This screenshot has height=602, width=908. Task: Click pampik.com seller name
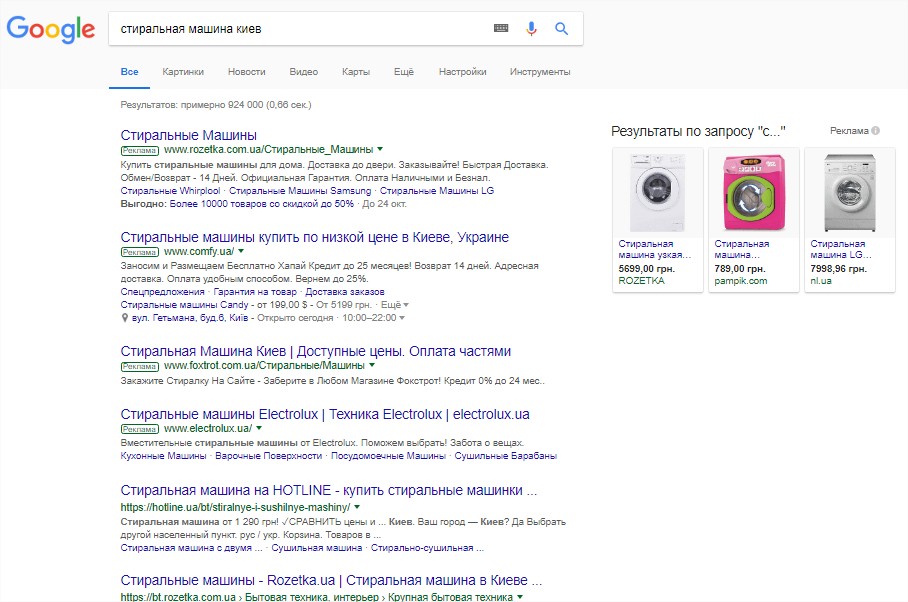[x=741, y=281]
